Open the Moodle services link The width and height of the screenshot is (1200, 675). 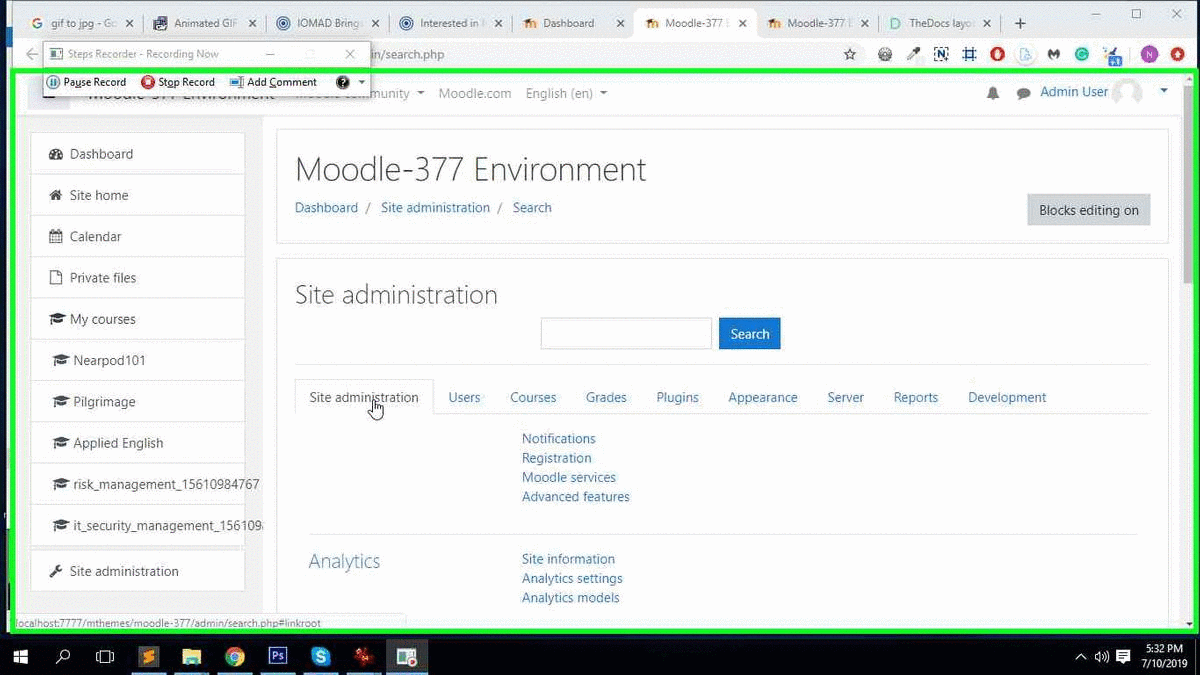(569, 477)
